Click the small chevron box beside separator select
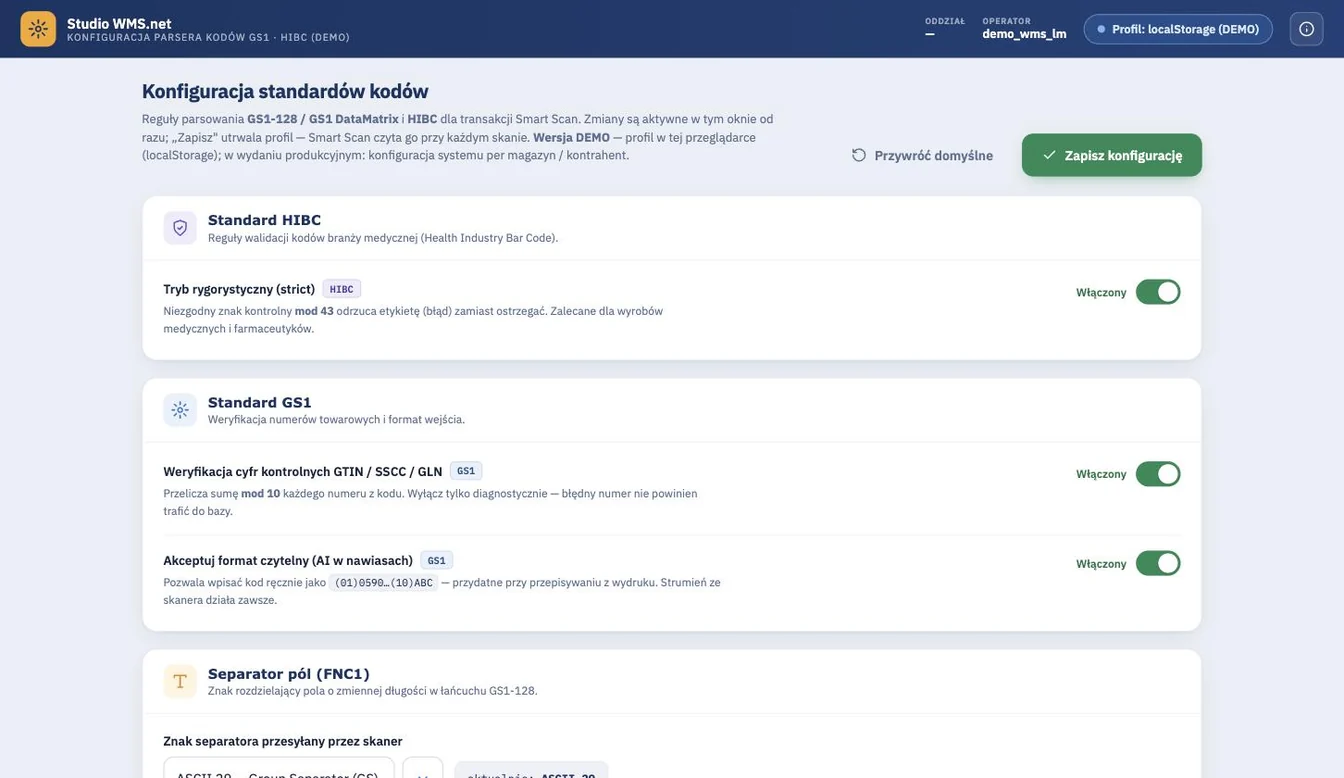Viewport: 1344px width, 778px height. [423, 768]
